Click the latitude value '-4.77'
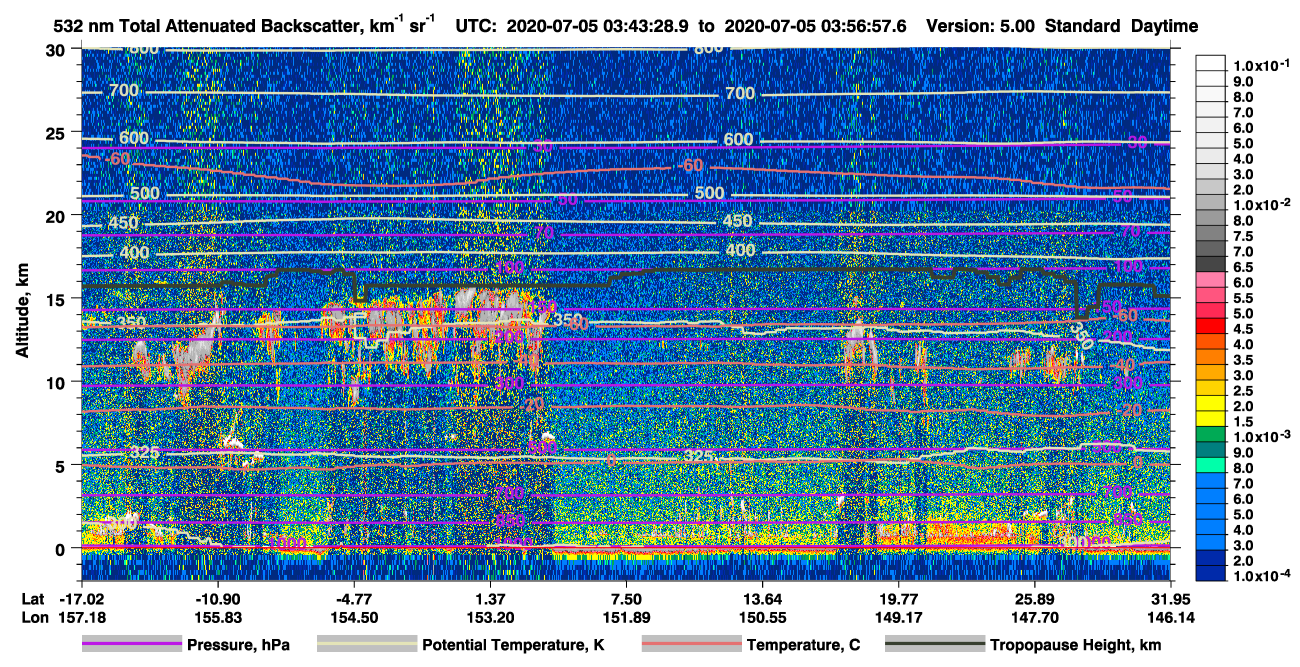1300x667 pixels. (x=353, y=599)
